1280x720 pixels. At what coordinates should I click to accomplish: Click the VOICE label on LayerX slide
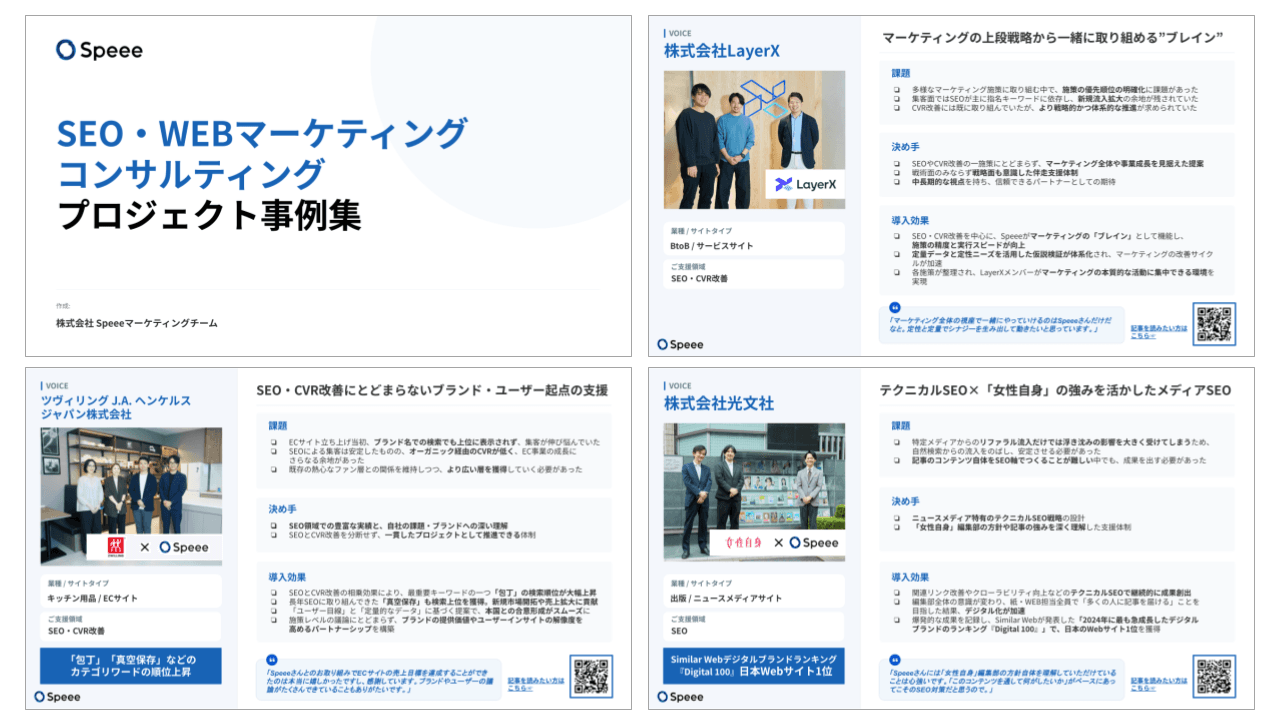(679, 33)
